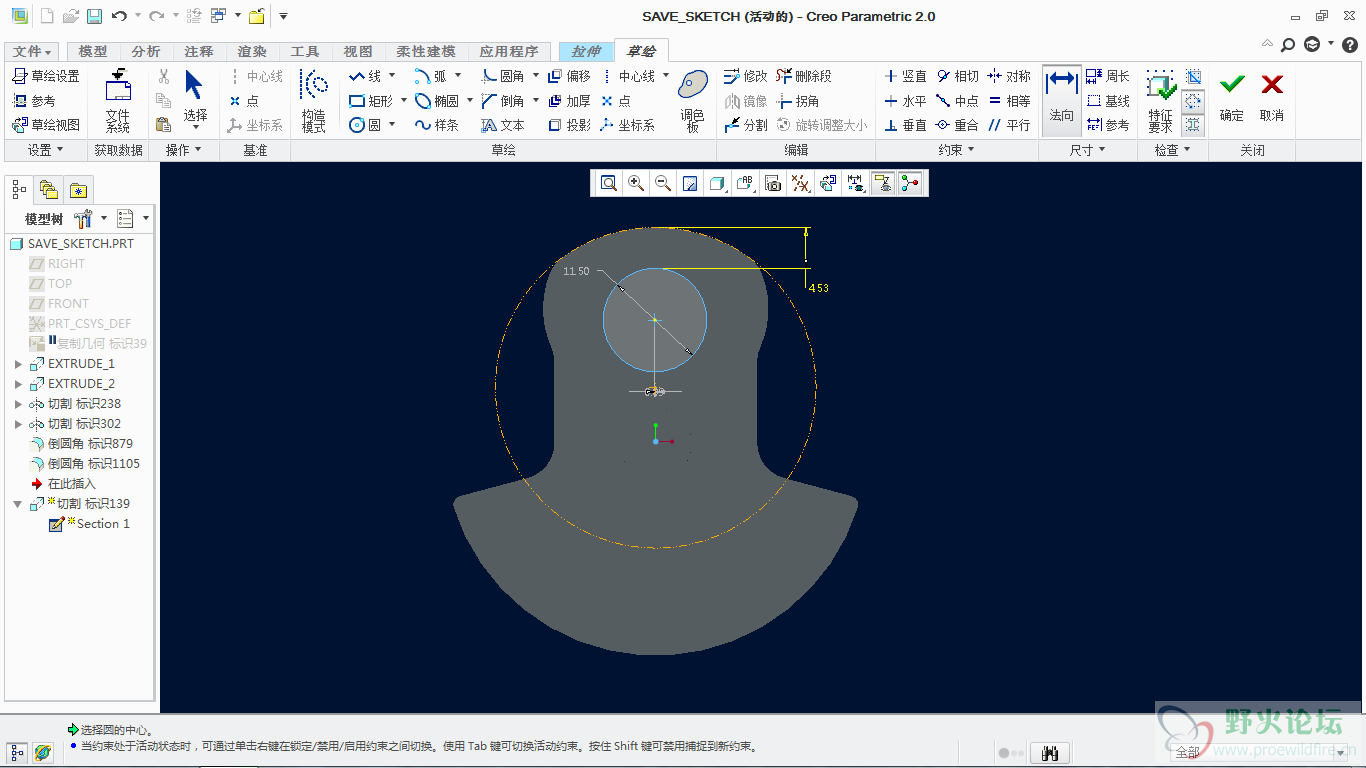Open the 检查 group dropdown
Screen dimensions: 1366x768
click(1173, 150)
